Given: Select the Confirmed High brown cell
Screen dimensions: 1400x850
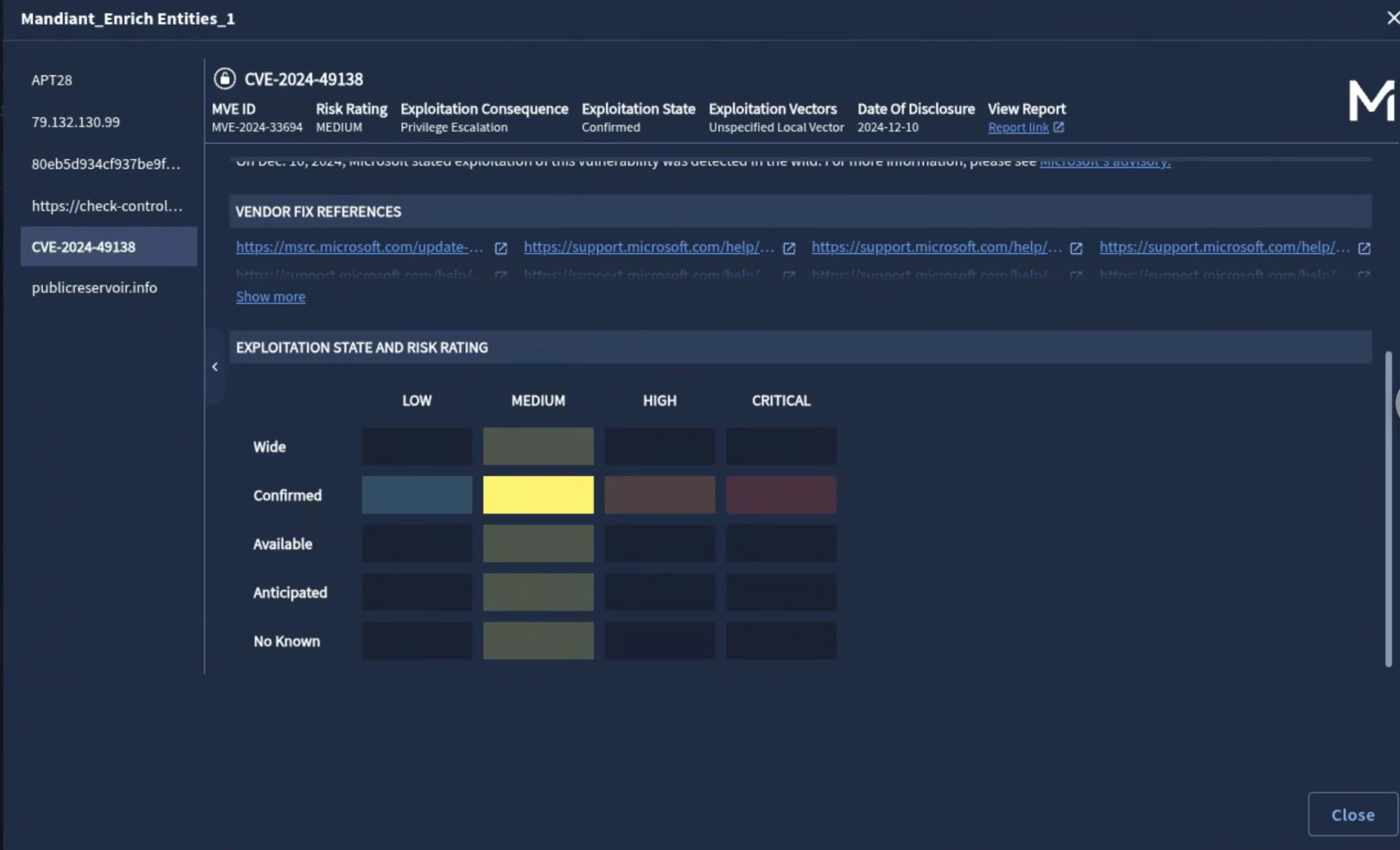Looking at the screenshot, I should coord(659,494).
